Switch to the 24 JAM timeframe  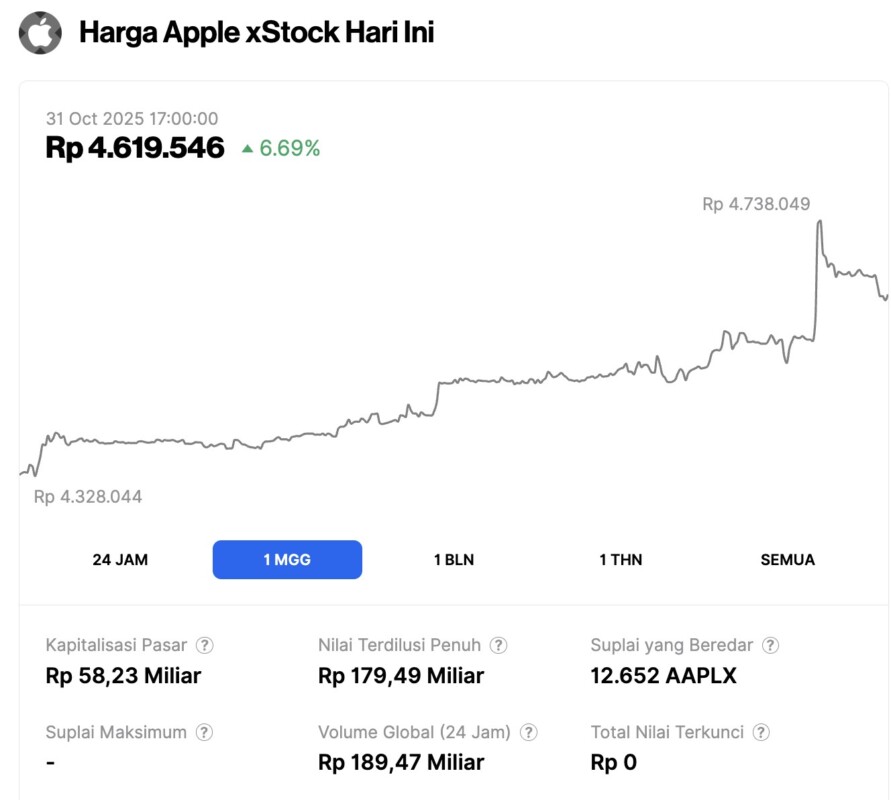coord(122,560)
